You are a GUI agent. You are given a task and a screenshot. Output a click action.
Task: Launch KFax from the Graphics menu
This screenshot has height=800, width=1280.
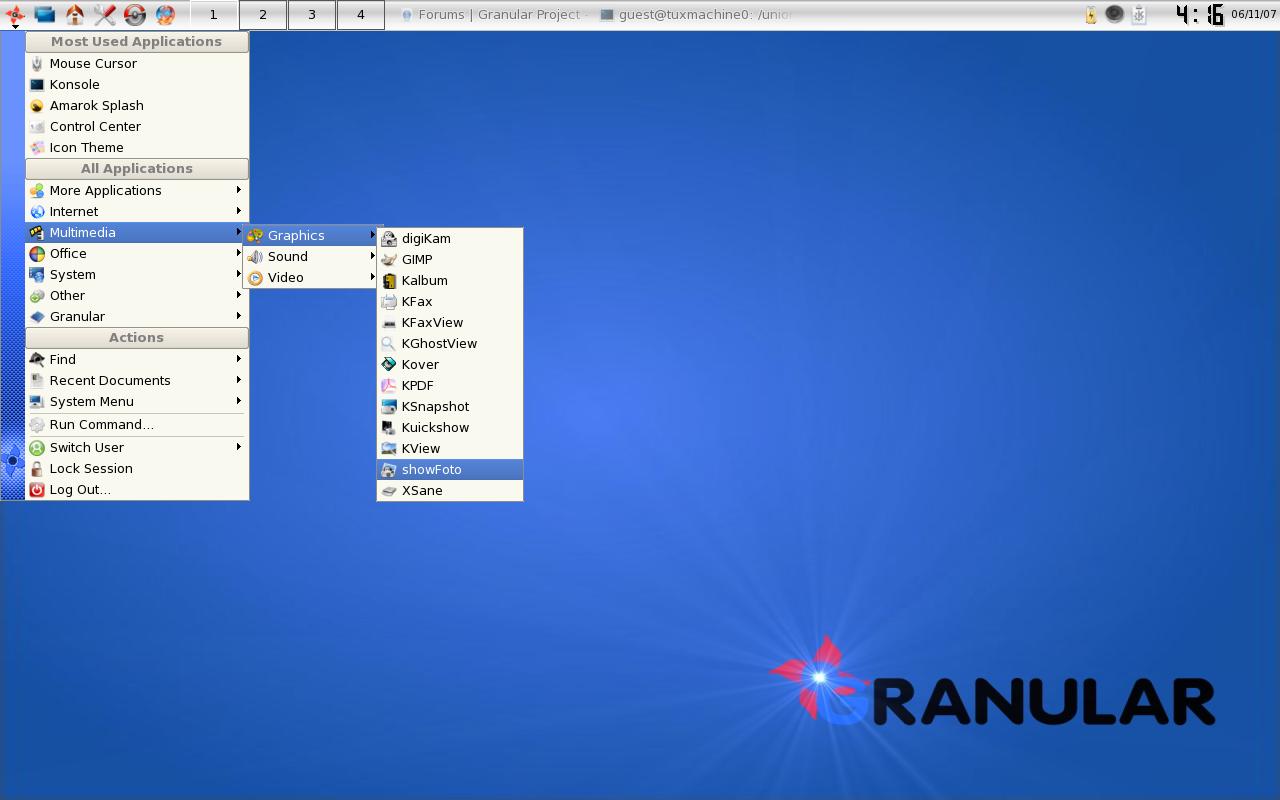[450, 301]
